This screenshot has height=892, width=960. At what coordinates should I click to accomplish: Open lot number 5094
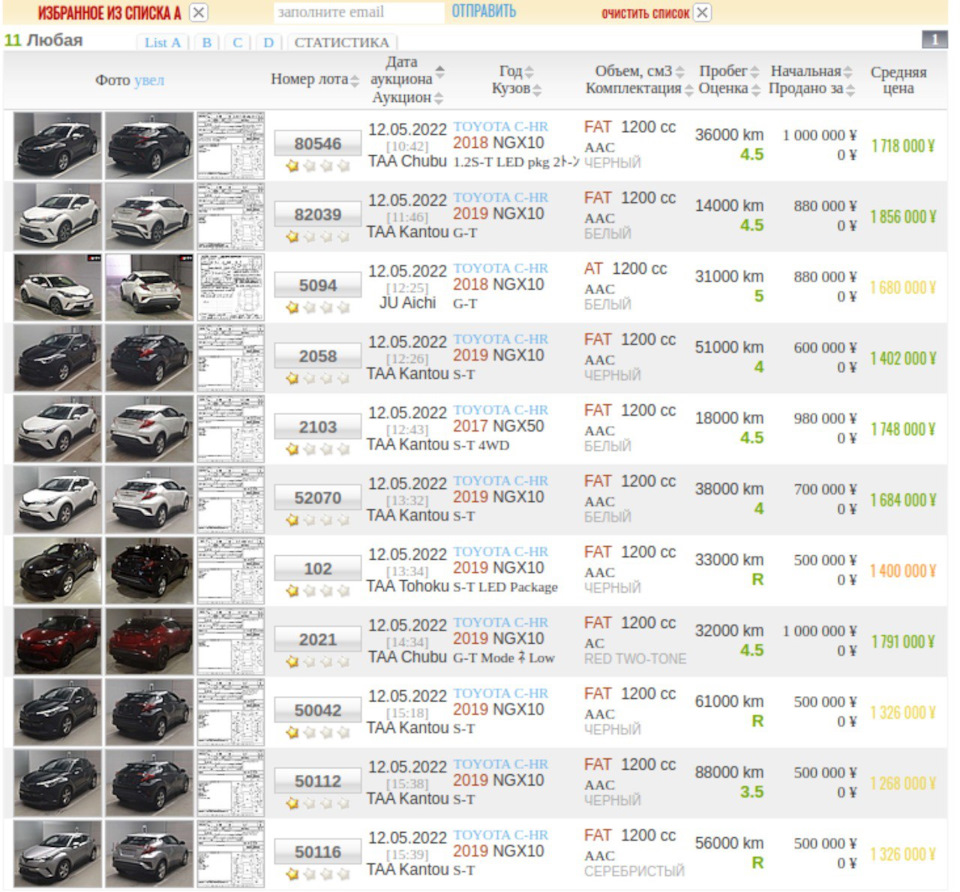tap(317, 285)
